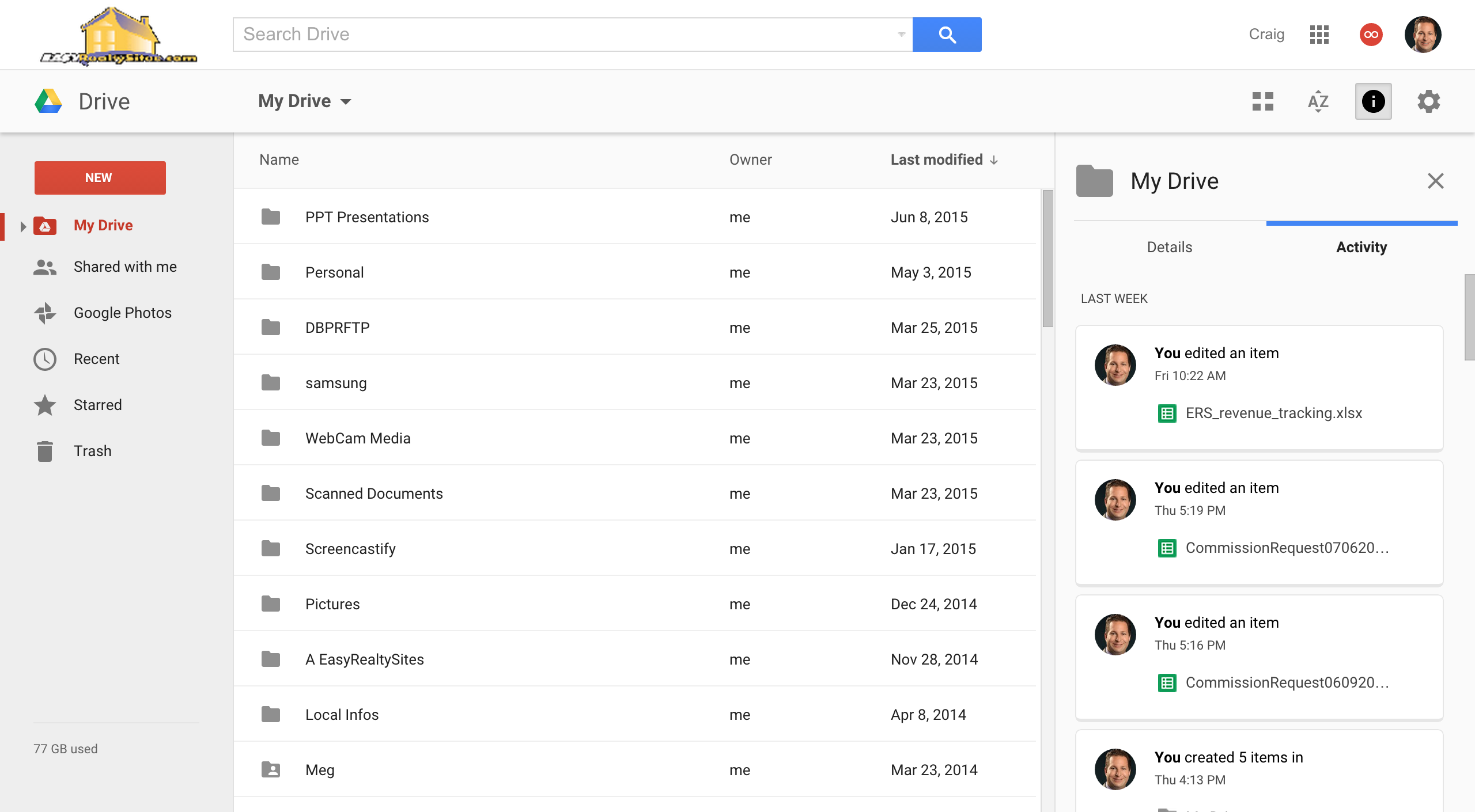The image size is (1475, 812).
Task: Open the My Drive header dropdown
Action: pyautogui.click(x=346, y=101)
